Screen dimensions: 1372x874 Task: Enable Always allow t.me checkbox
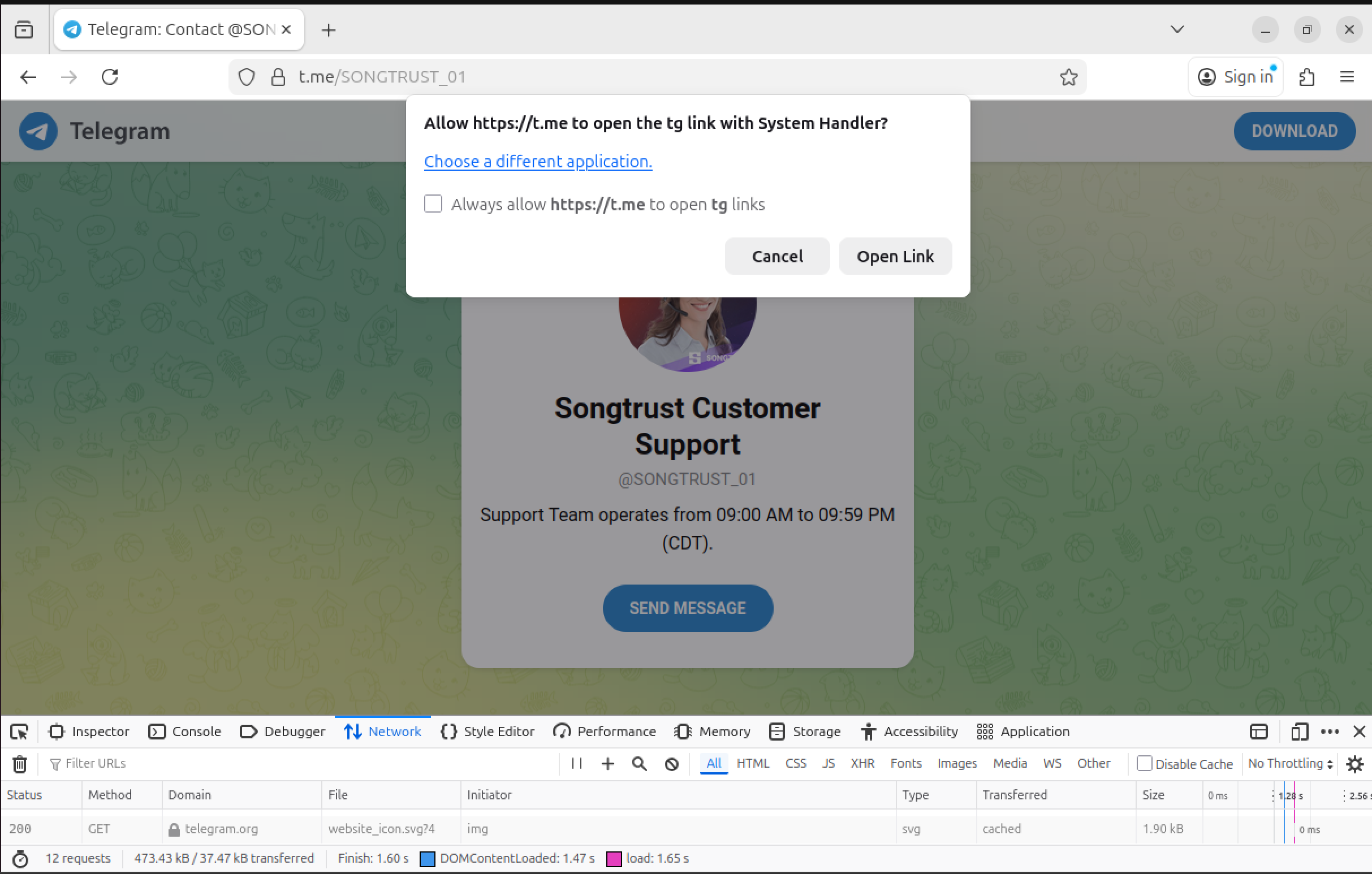pyautogui.click(x=433, y=204)
